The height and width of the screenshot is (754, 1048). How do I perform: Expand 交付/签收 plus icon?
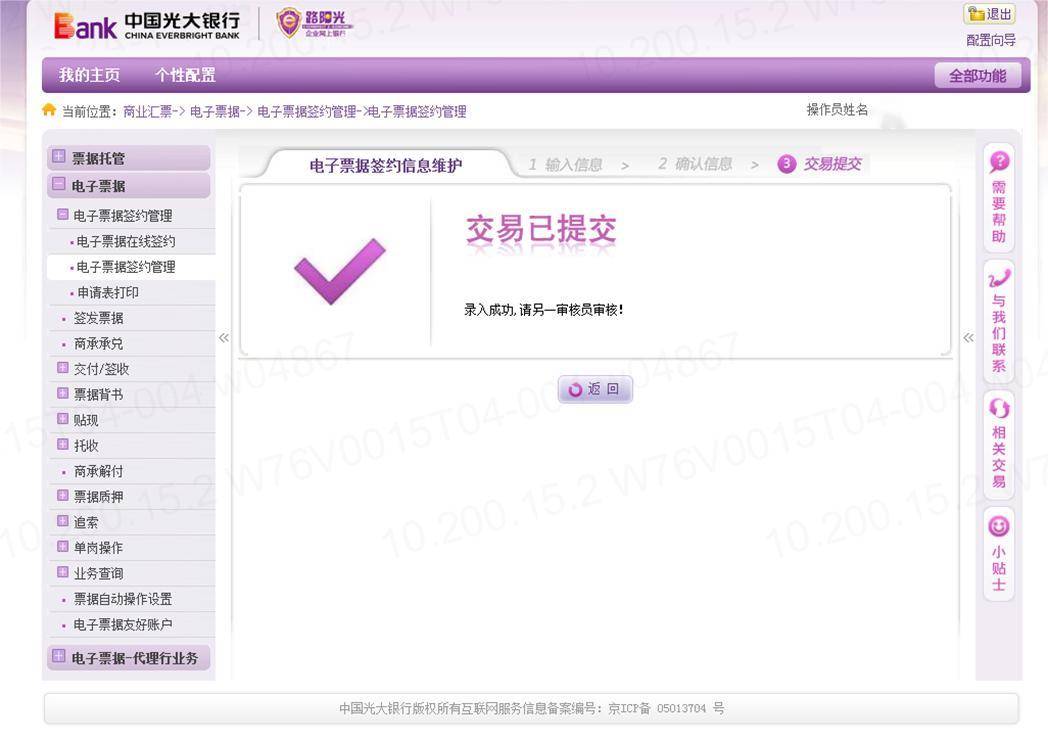point(63,368)
